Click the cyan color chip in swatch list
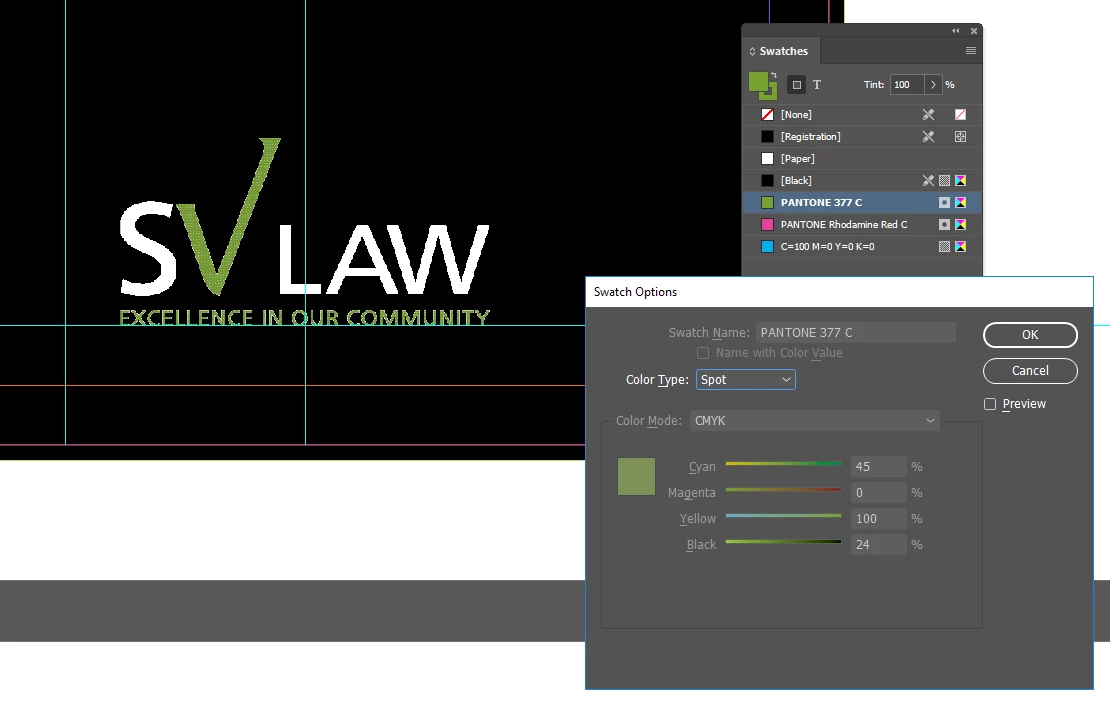 (x=767, y=246)
